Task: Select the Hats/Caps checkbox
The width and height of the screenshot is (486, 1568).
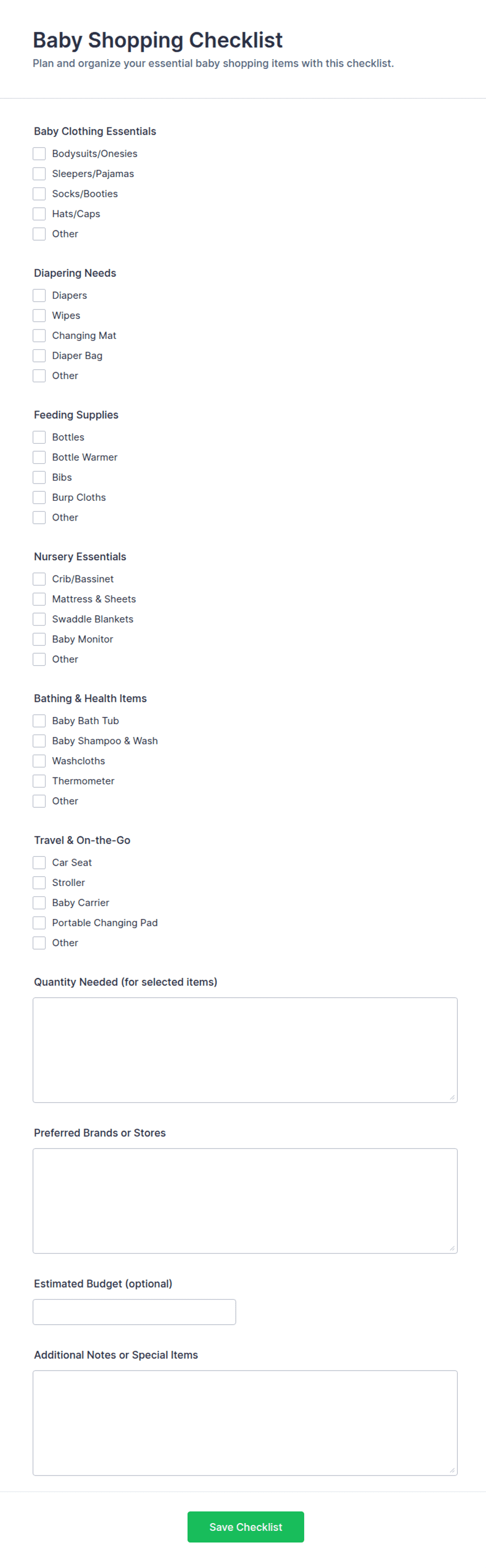Action: pos(39,214)
